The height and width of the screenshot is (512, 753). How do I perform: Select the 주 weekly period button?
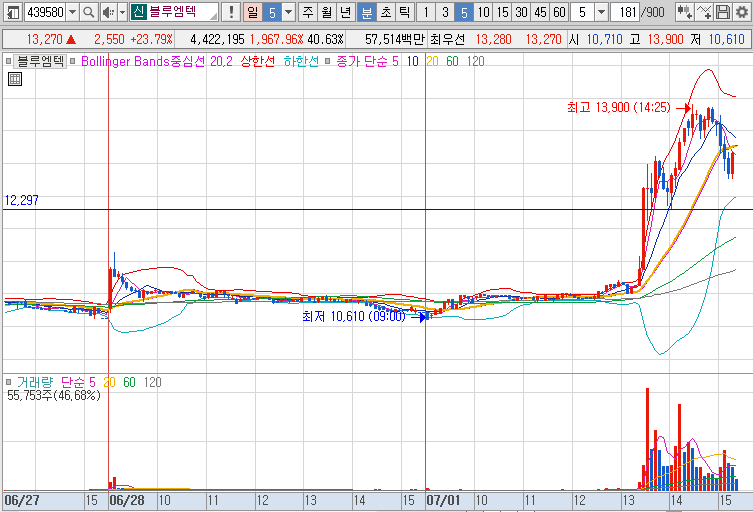tap(308, 12)
